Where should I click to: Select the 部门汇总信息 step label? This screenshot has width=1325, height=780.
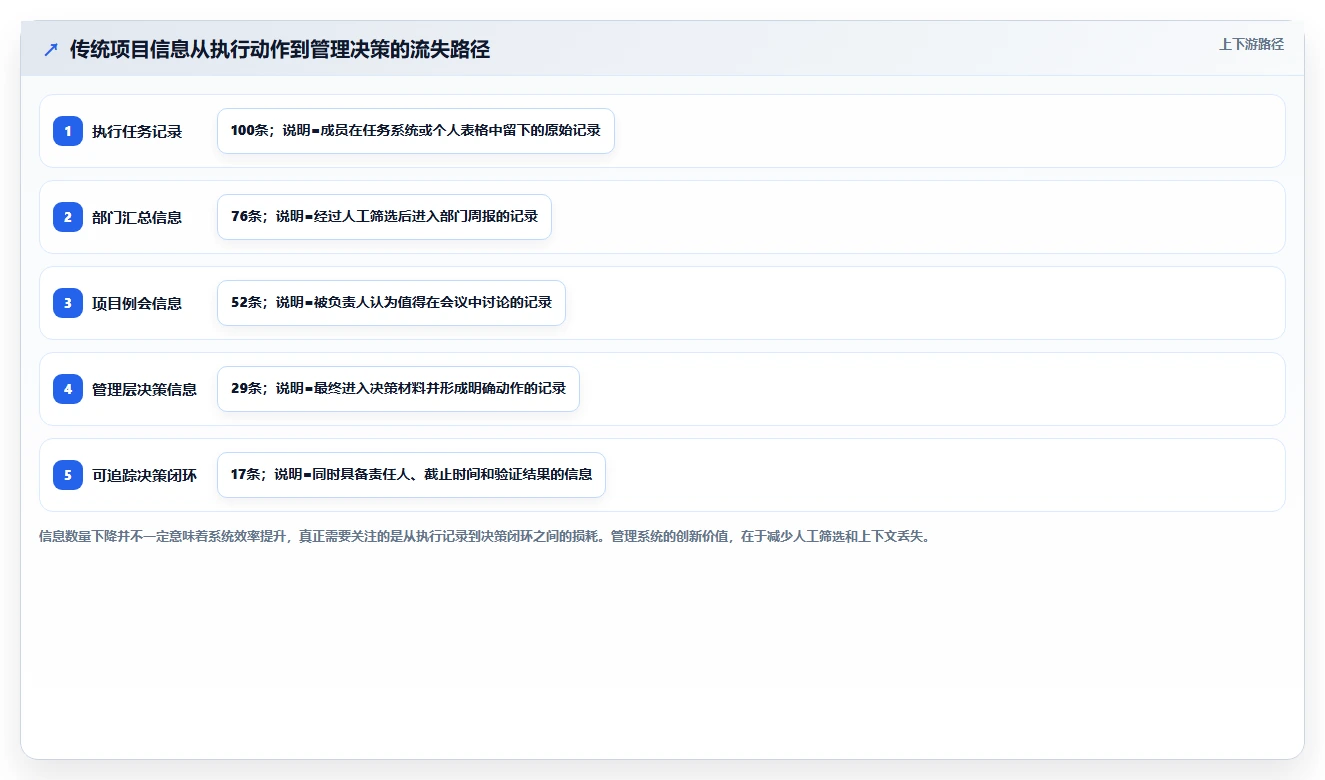137,217
